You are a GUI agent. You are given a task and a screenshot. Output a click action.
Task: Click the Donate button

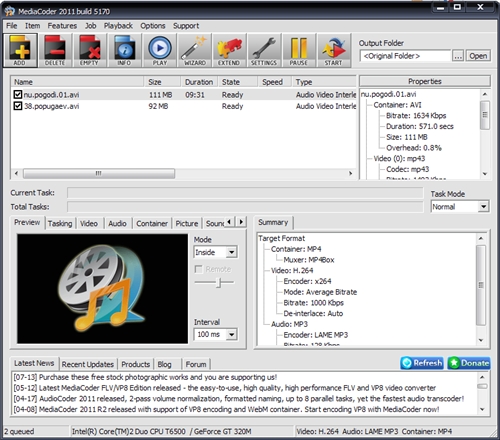point(469,363)
